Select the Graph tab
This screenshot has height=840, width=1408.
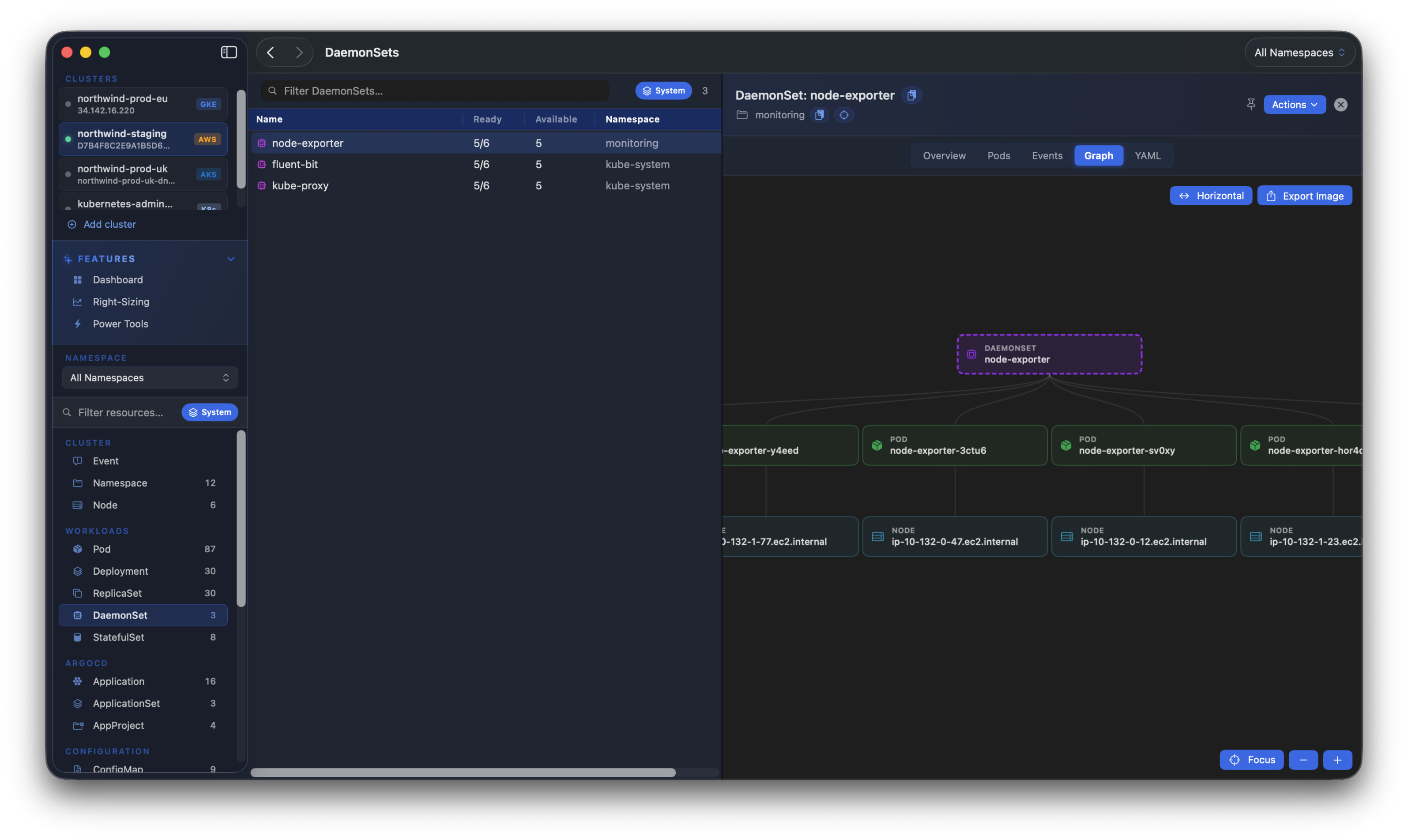coord(1098,156)
